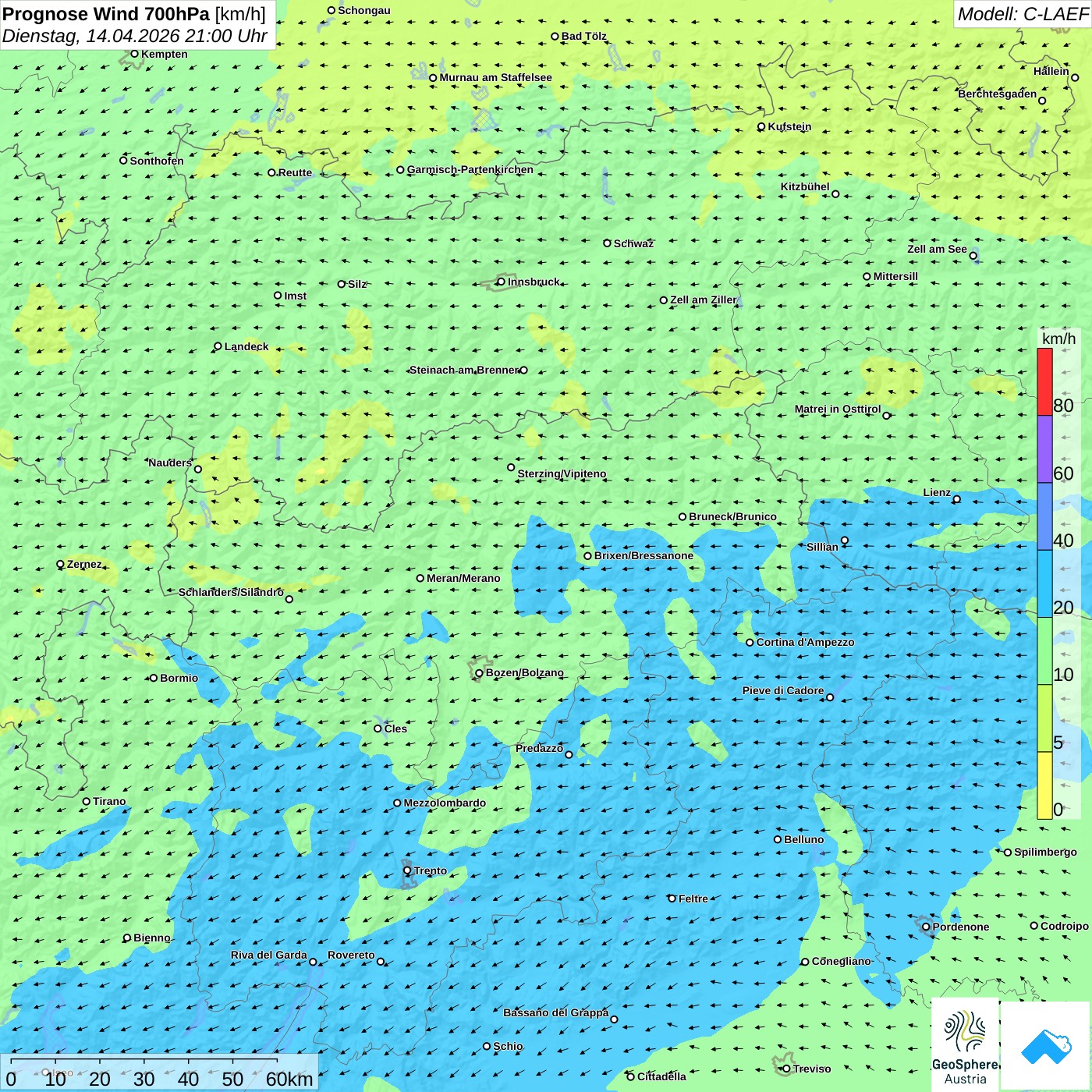Click the 'Bruneck/Brunico' label
The height and width of the screenshot is (1092, 1092).
(732, 516)
